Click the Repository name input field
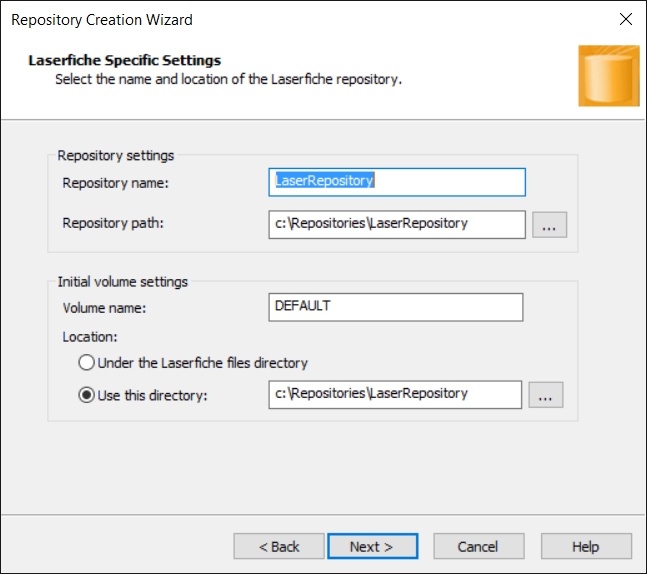647x574 pixels. point(397,182)
